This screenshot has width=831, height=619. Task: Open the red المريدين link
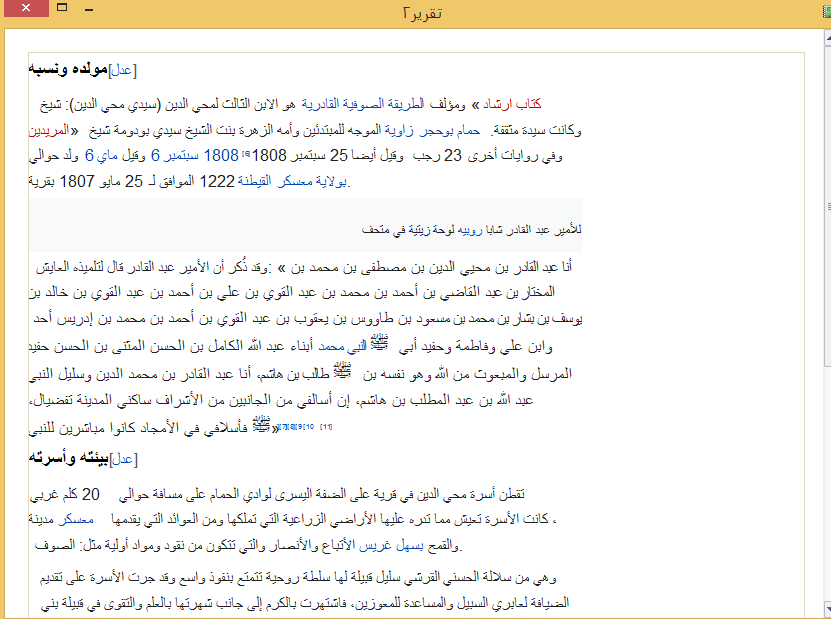49,130
